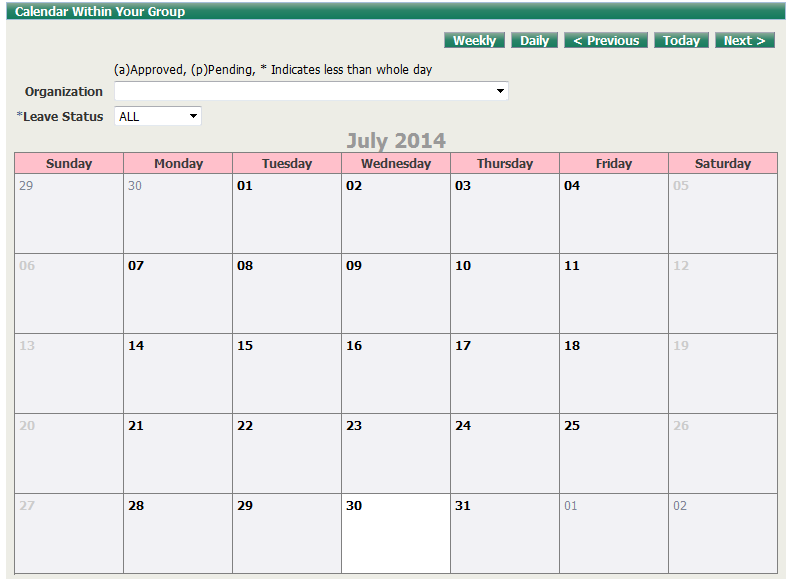
Task: Choose Wednesday July 16 on calendar
Action: 395,373
